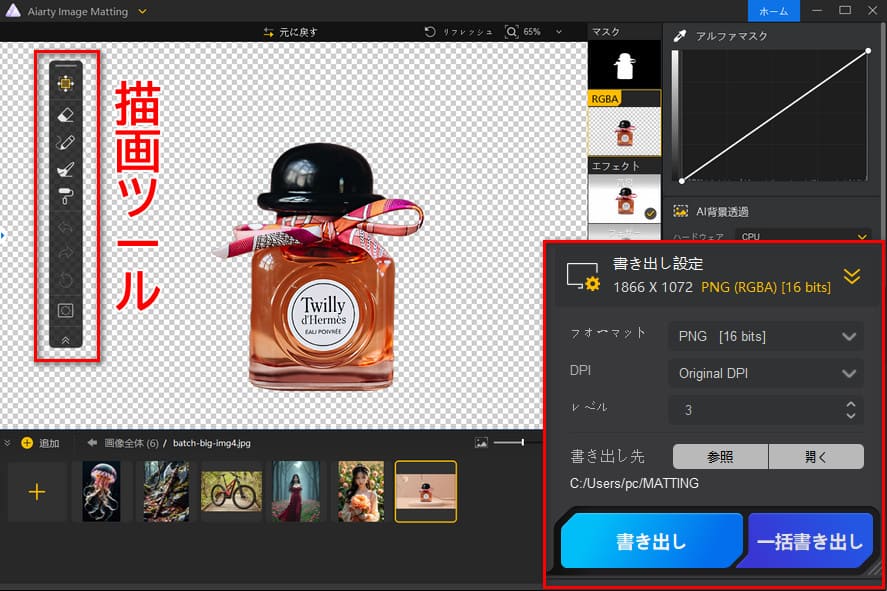This screenshot has width=887, height=591.
Task: Click the area select square icon
Action: (x=66, y=310)
